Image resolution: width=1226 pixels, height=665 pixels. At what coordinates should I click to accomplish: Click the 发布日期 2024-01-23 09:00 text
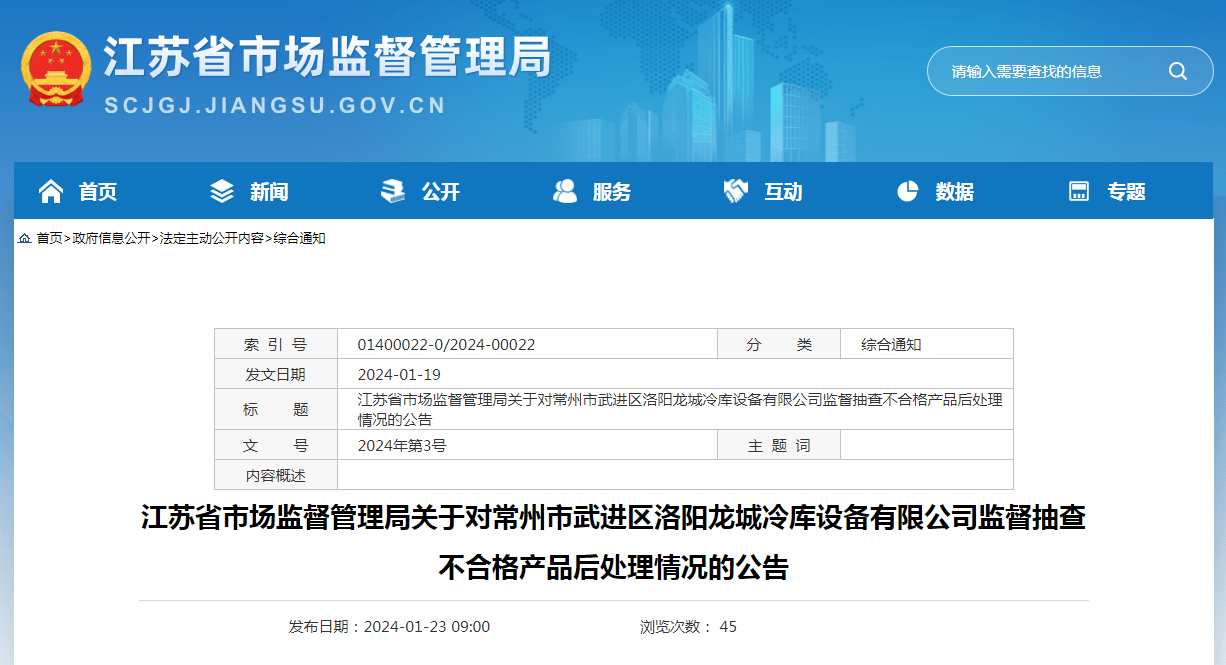[389, 627]
